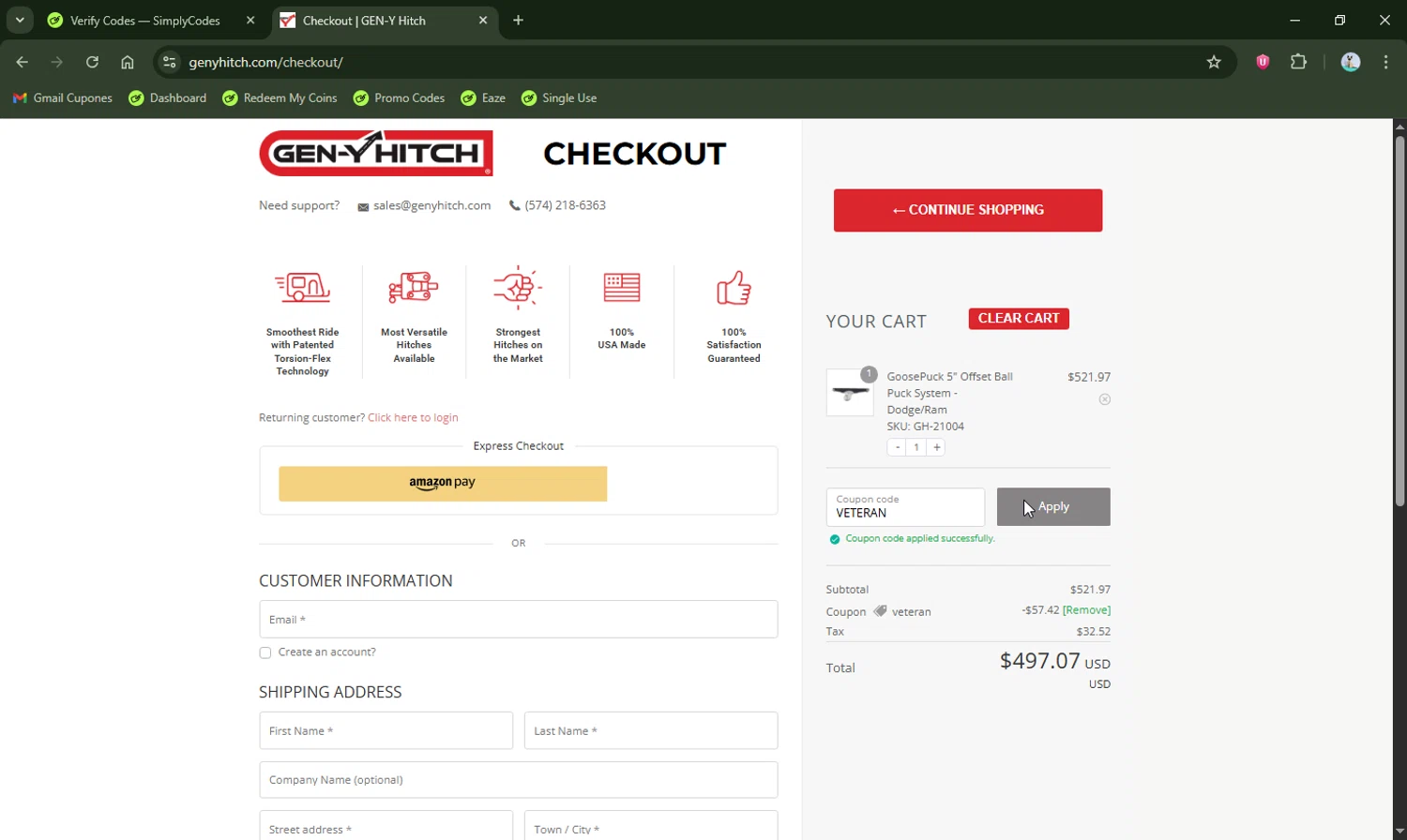The width and height of the screenshot is (1407, 840).
Task: Go back using the browser back arrow
Action: [23, 62]
